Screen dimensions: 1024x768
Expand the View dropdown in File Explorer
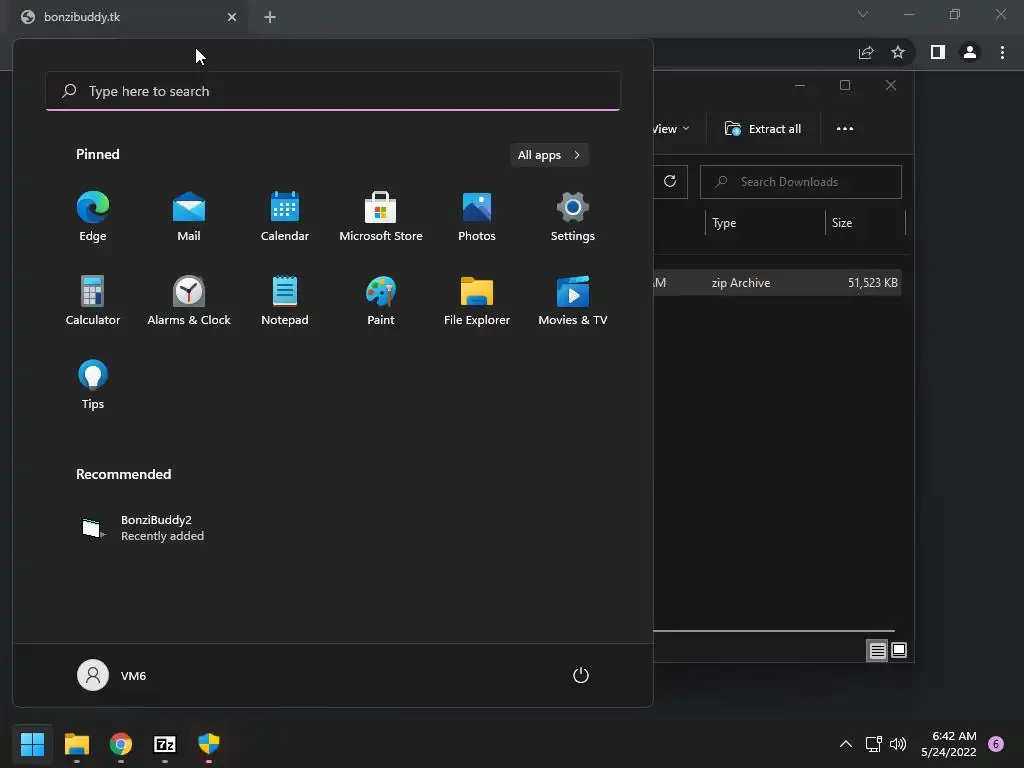pyautogui.click(x=671, y=129)
